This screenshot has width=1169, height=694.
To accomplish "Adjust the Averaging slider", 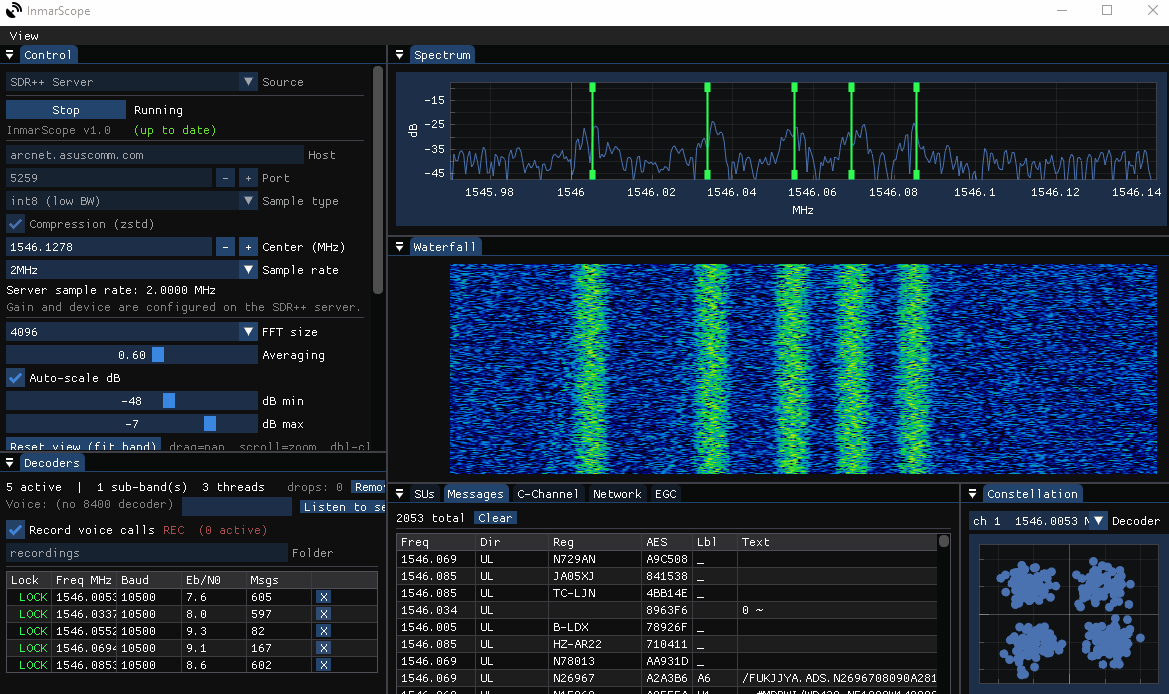I will point(131,355).
